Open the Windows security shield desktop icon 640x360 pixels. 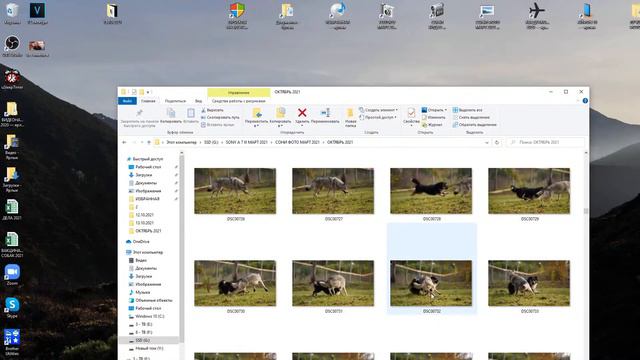tap(237, 16)
